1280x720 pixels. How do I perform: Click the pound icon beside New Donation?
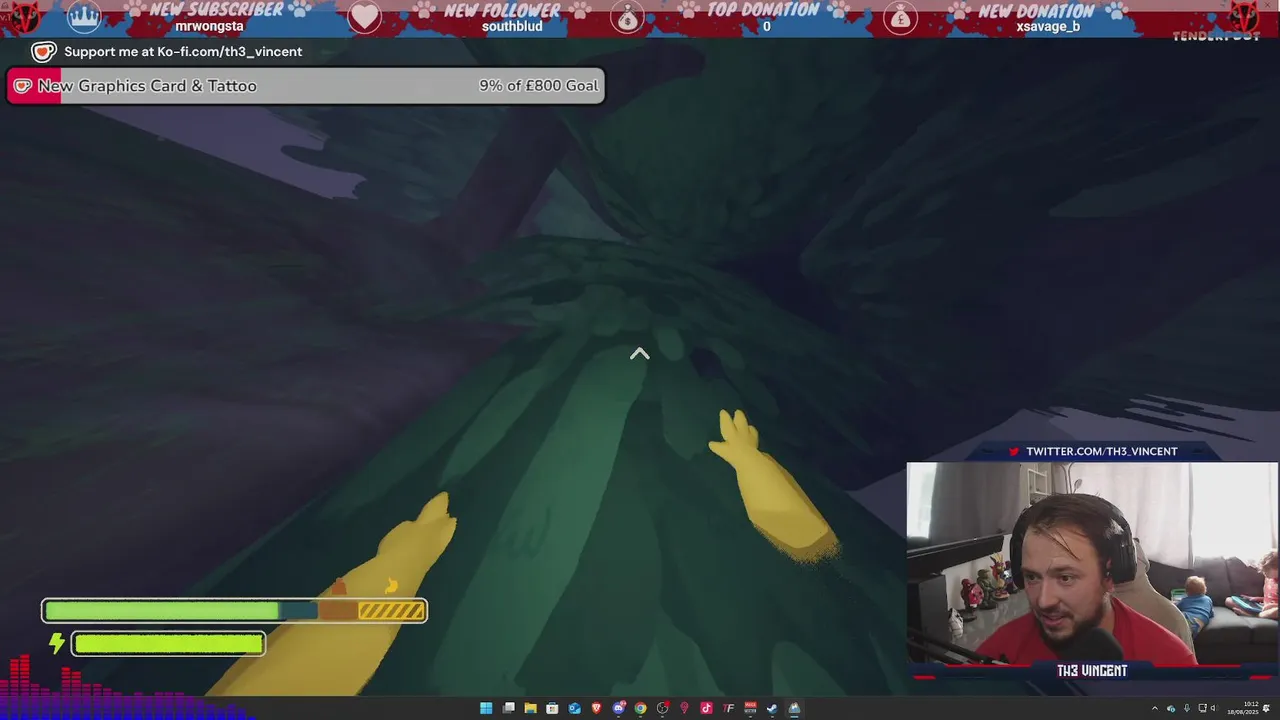pyautogui.click(x=900, y=18)
